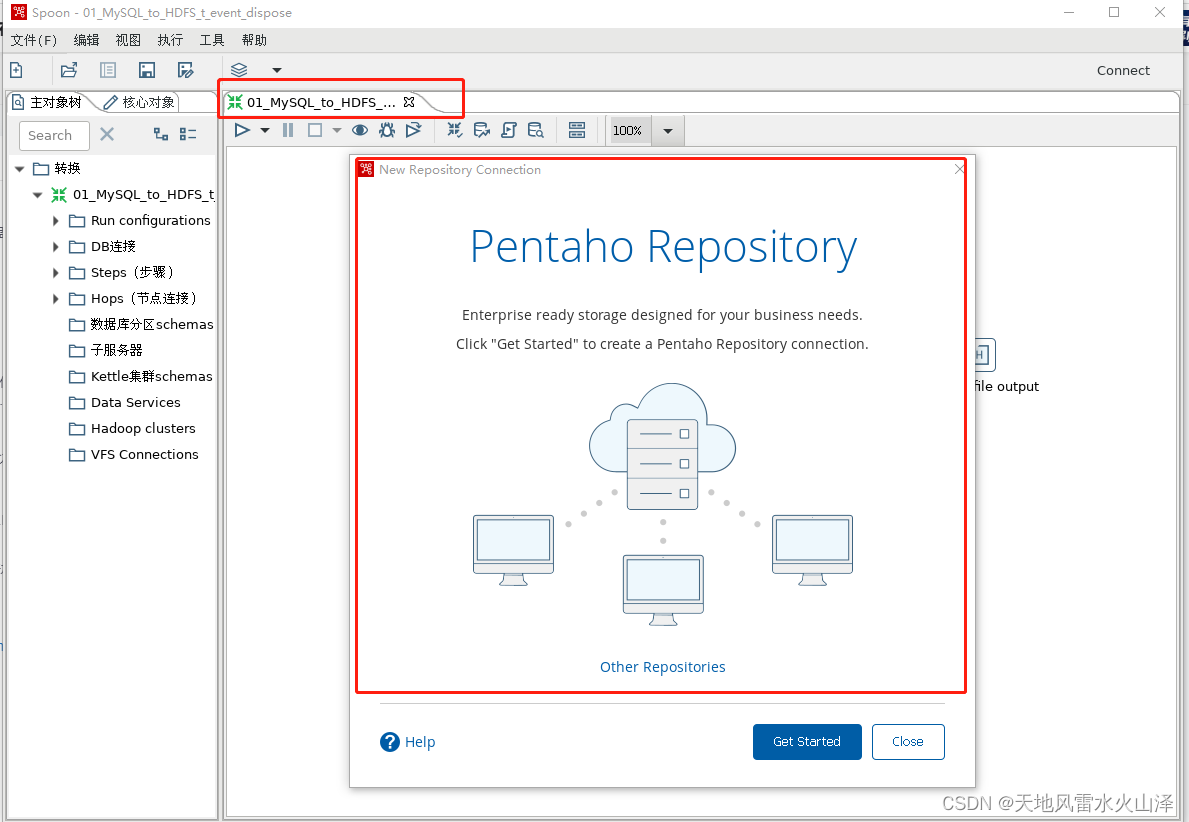Click the Close button in repository dialog
This screenshot has height=822, width=1189.
tap(908, 742)
